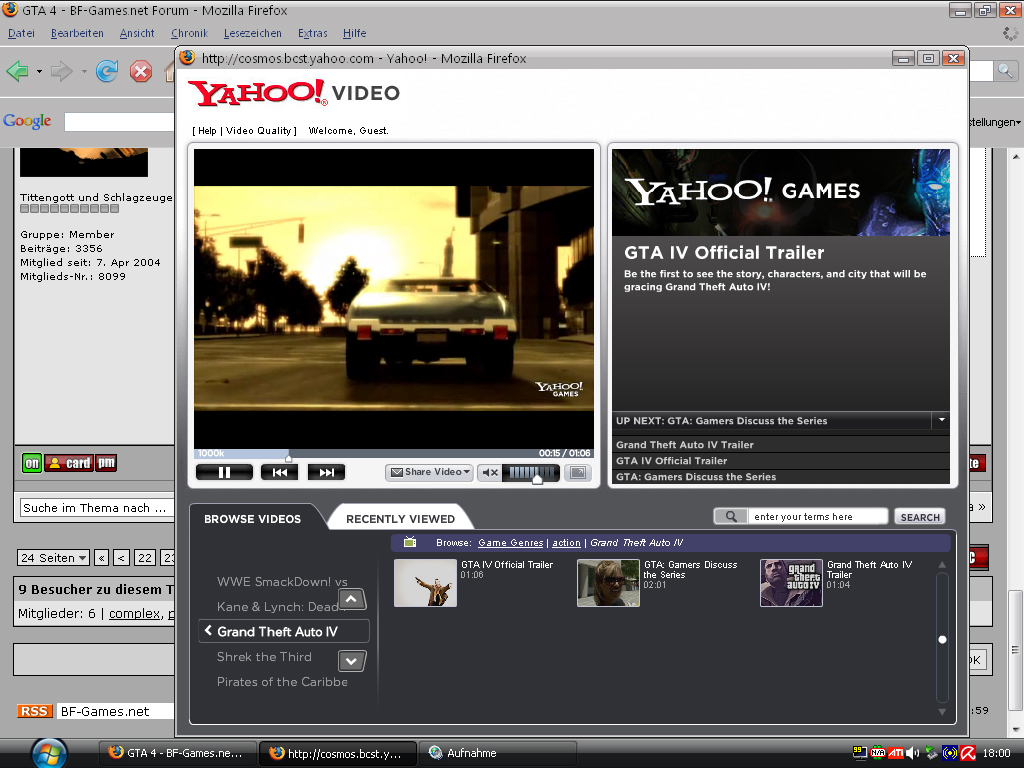The width and height of the screenshot is (1024, 768).
Task: Select the Pirates of the Caribbean category
Action: (x=282, y=682)
